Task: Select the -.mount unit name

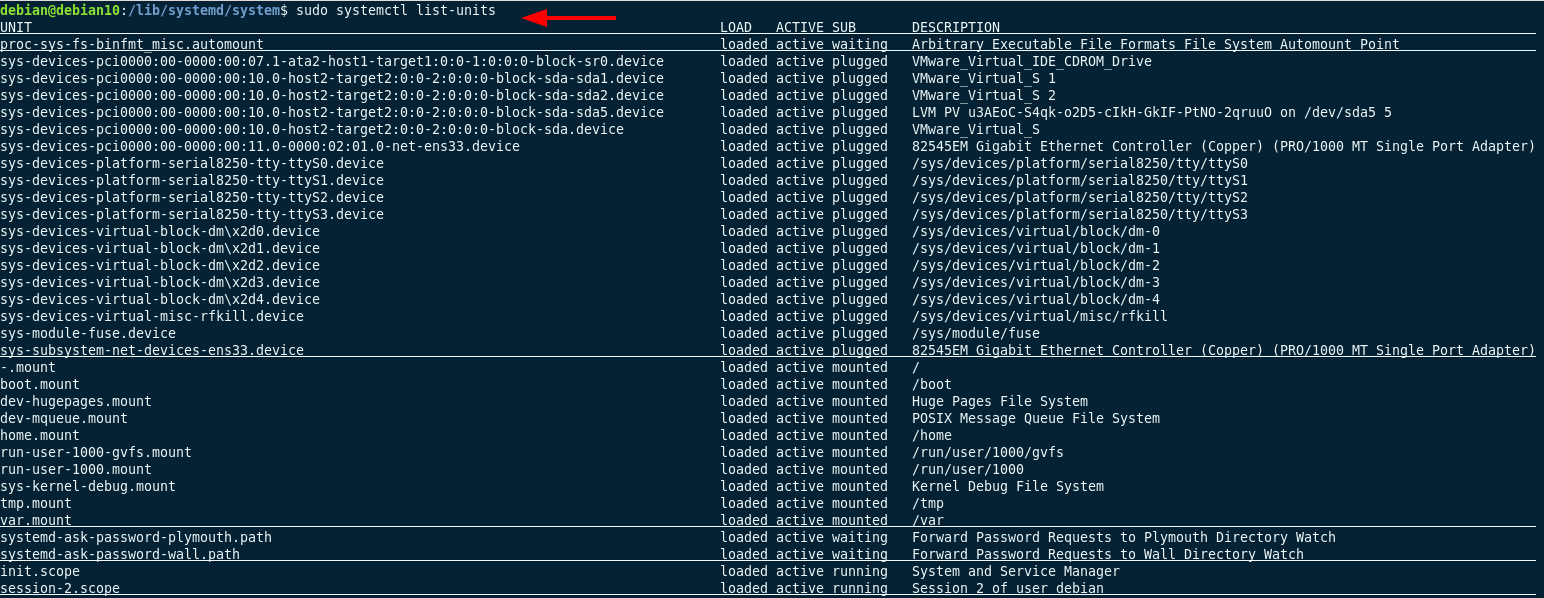Action: coord(28,367)
